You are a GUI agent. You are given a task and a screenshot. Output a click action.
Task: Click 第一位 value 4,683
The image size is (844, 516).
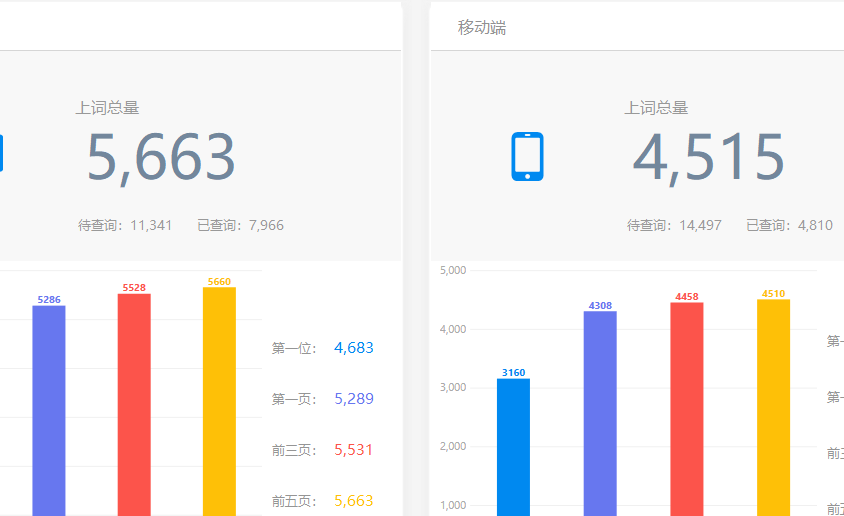pos(354,348)
